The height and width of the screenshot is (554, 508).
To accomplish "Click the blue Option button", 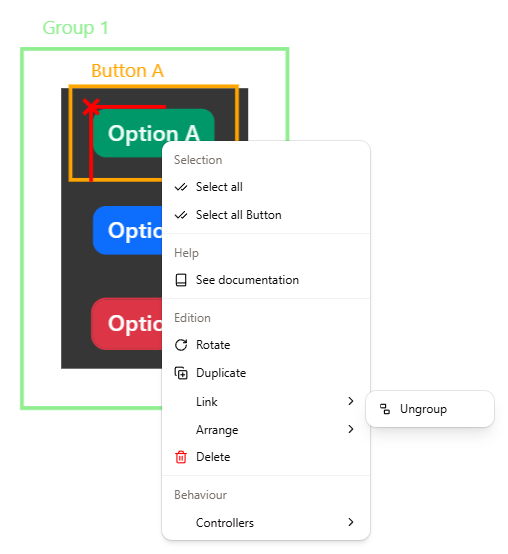I will tap(128, 230).
